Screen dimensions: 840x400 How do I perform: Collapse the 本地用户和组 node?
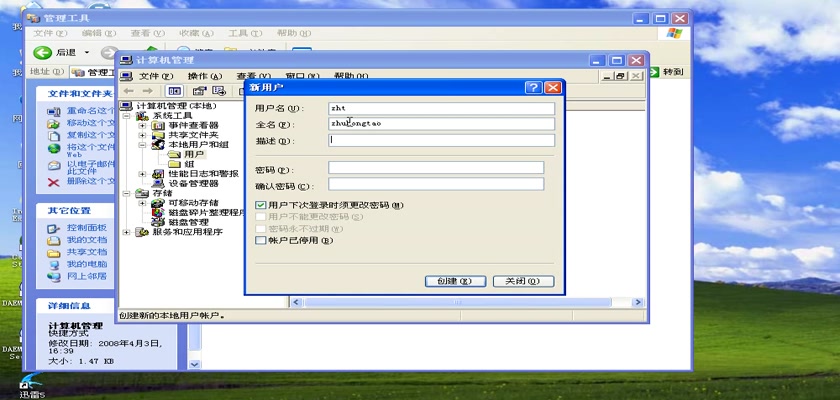(x=142, y=145)
